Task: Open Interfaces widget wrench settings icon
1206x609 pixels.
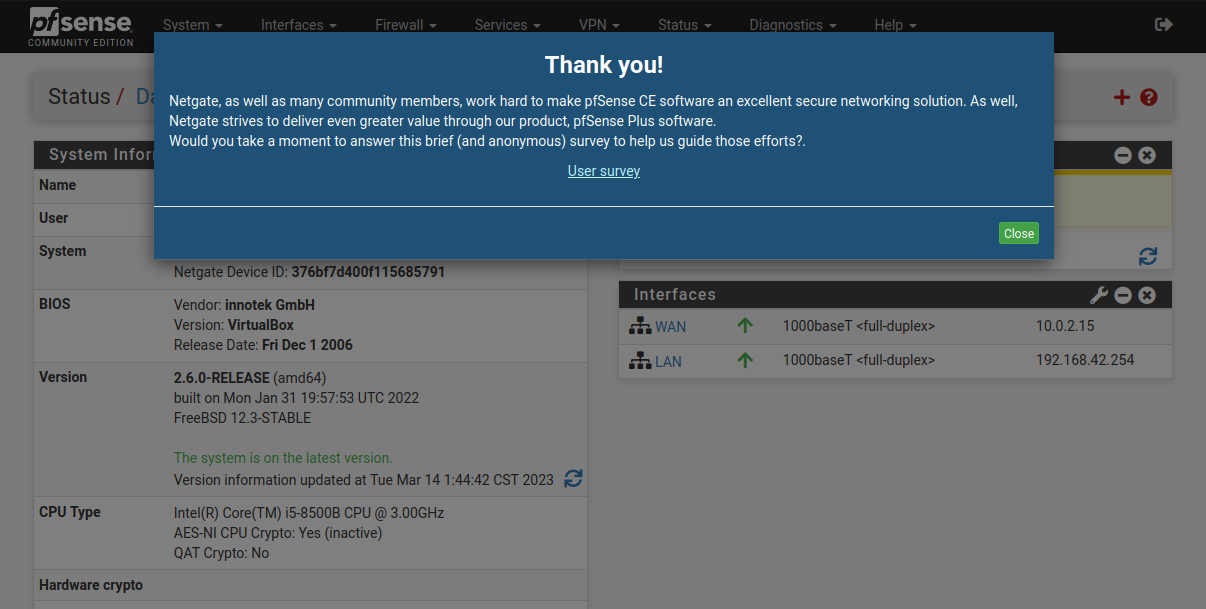Action: [x=1099, y=295]
